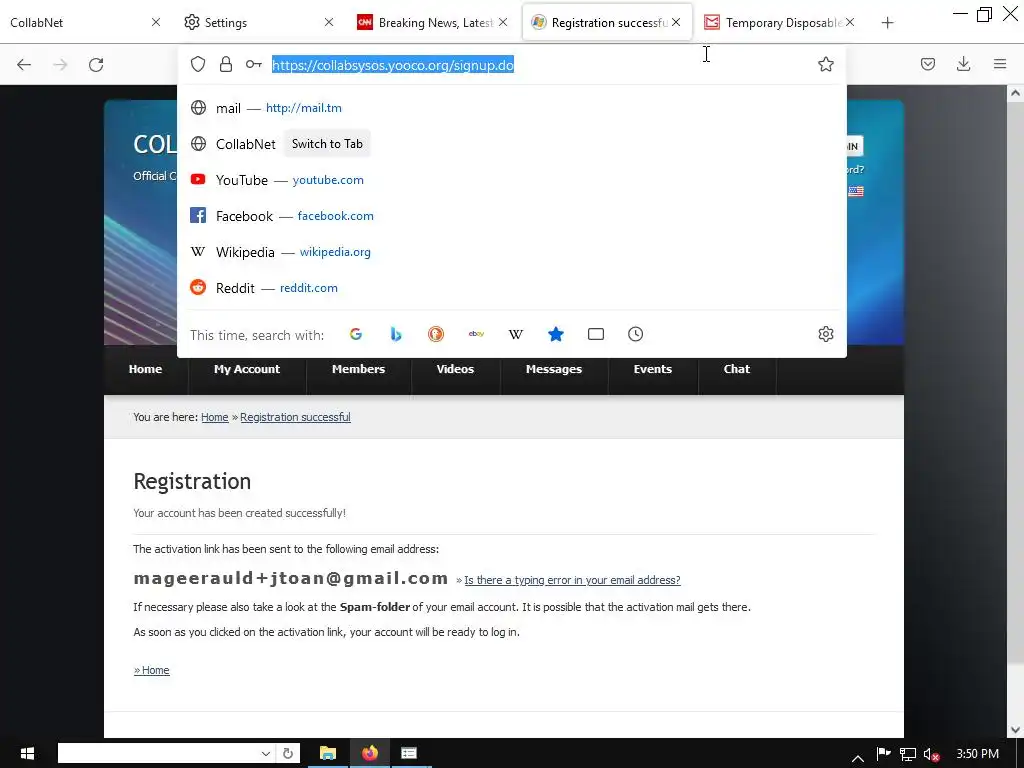The height and width of the screenshot is (768, 1024).
Task: Open a new browser tab
Action: point(887,23)
